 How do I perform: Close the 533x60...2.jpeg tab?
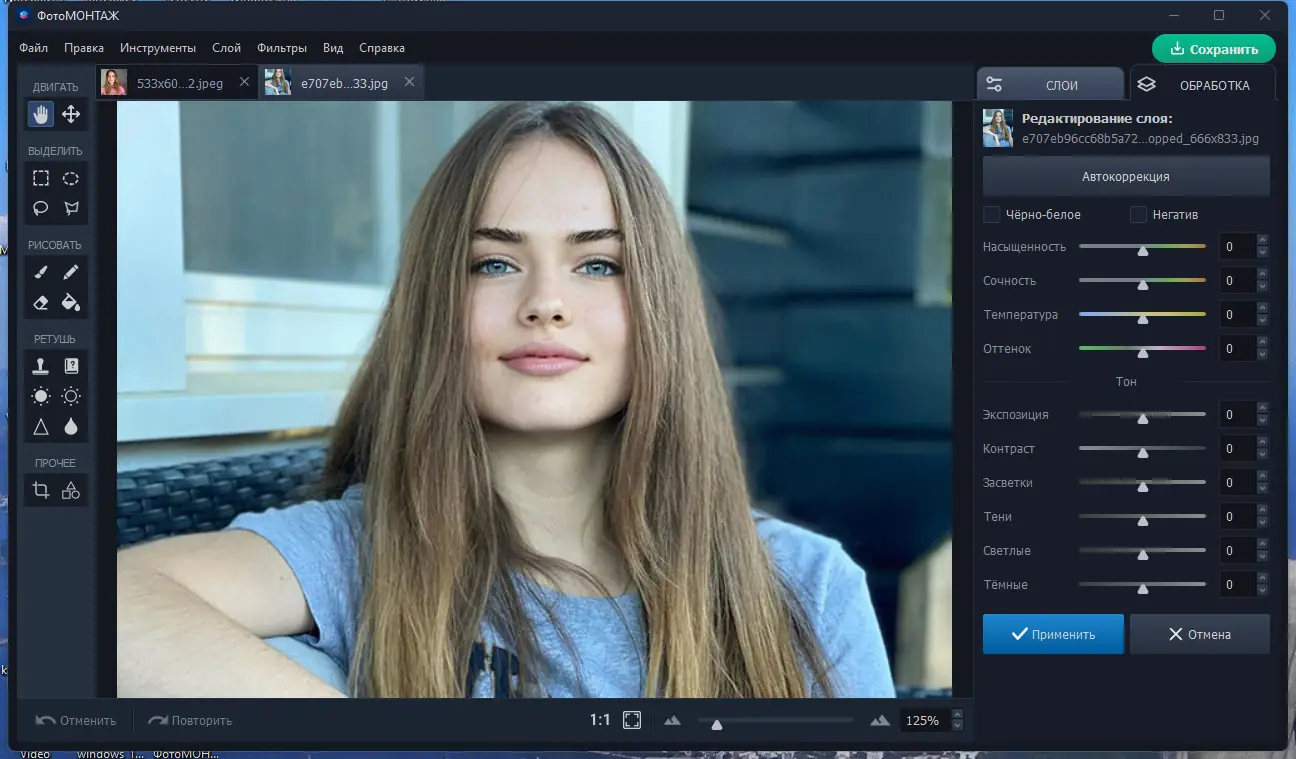click(x=245, y=82)
